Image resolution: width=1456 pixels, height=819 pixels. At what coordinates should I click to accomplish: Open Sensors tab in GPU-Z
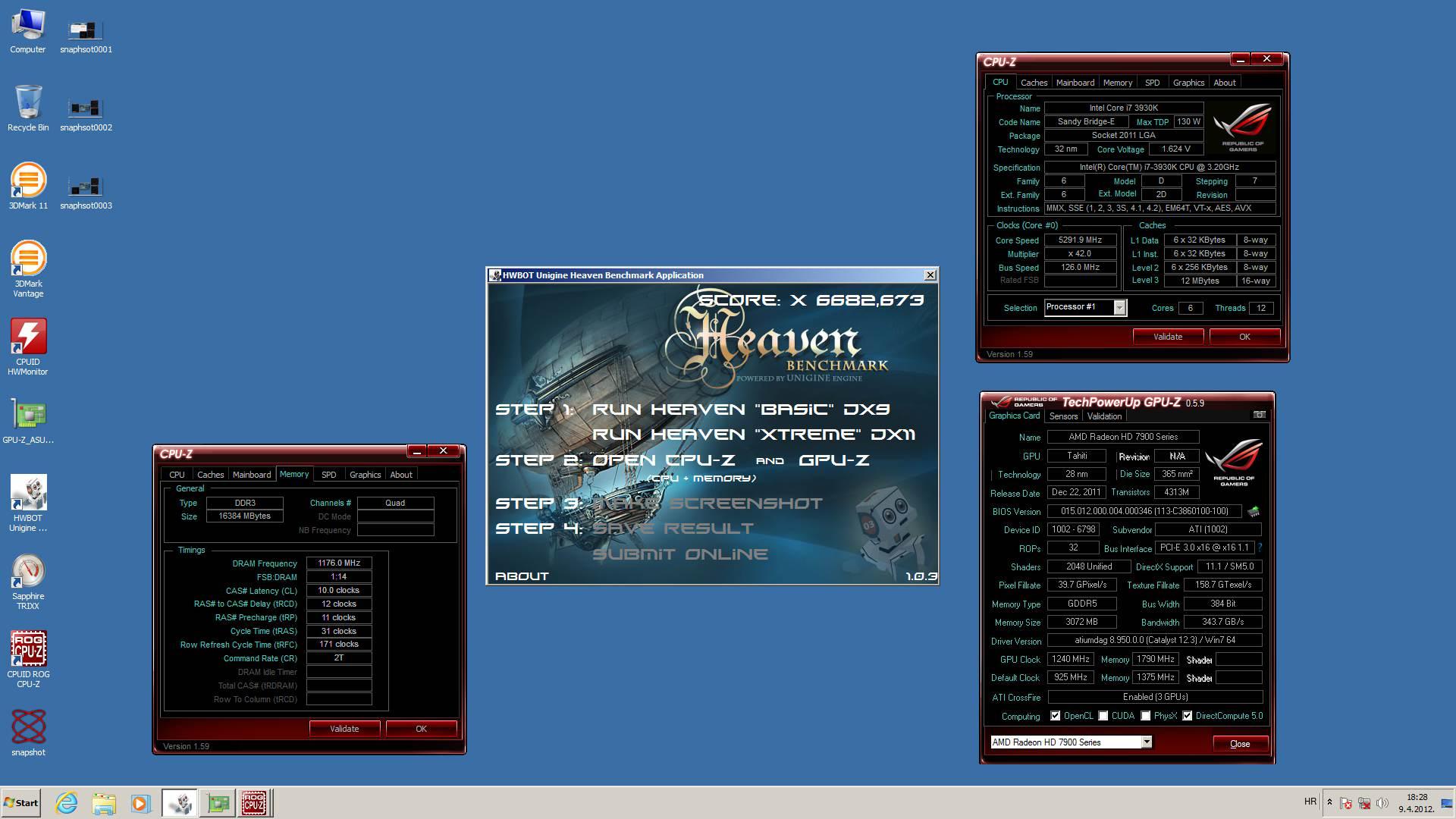click(x=1063, y=416)
